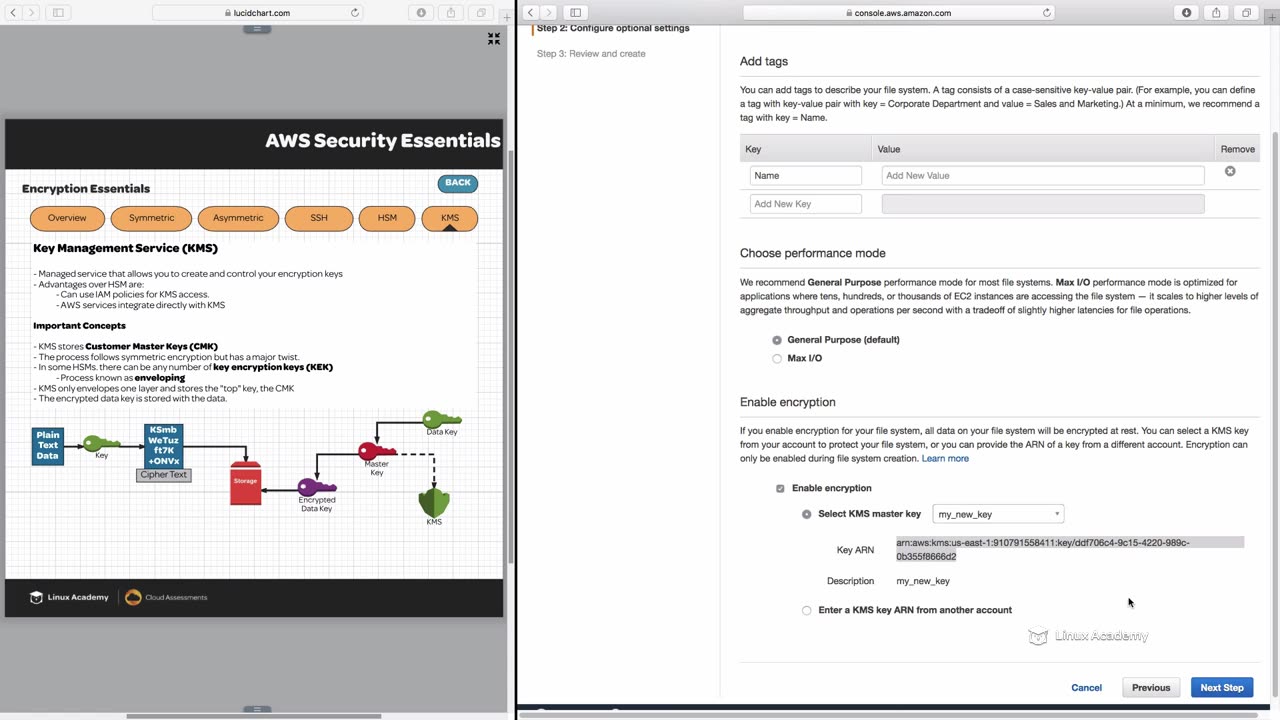Go to Step 2: Configure optional settings
This screenshot has width=1280, height=720.
point(613,29)
